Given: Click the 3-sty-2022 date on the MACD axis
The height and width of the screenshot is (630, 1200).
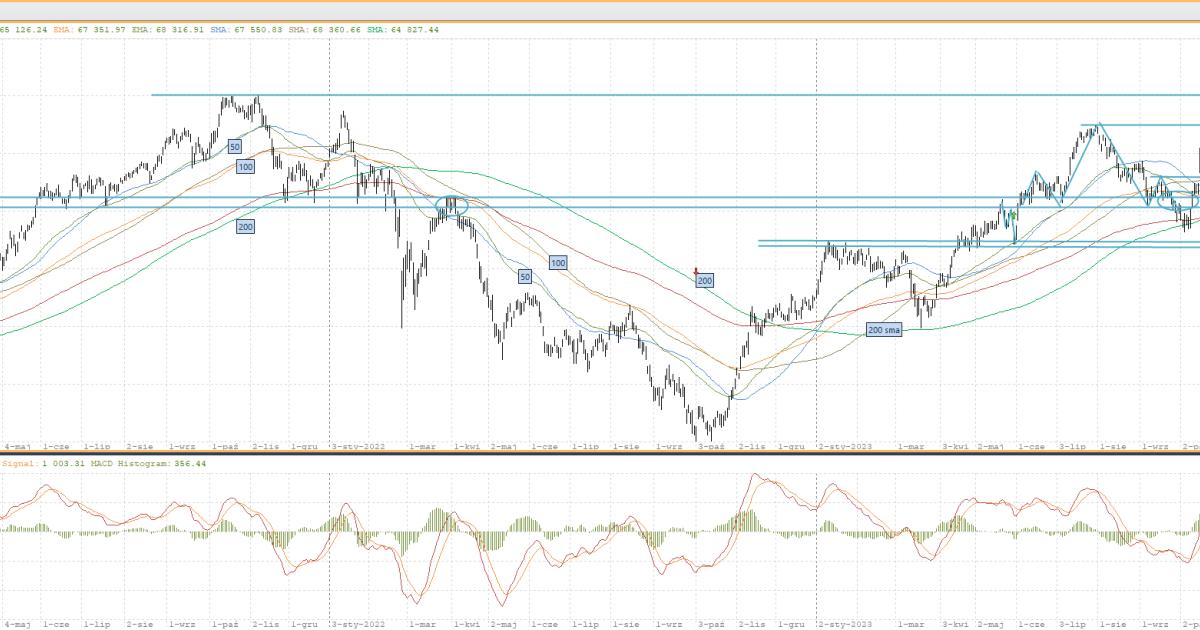Looking at the screenshot, I should click(x=357, y=623).
